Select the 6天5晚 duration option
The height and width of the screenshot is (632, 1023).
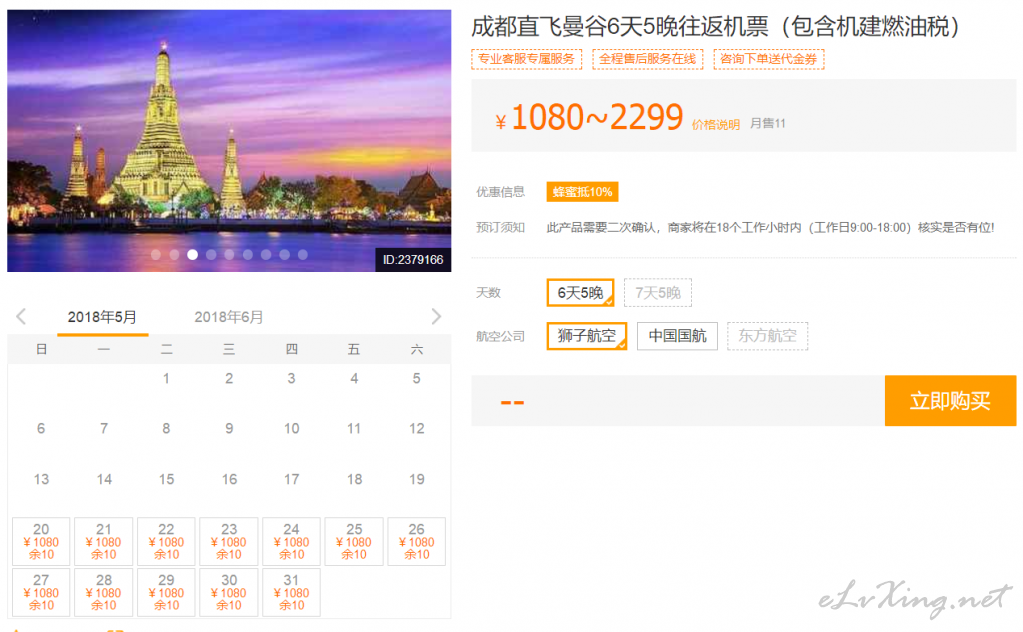[x=580, y=293]
